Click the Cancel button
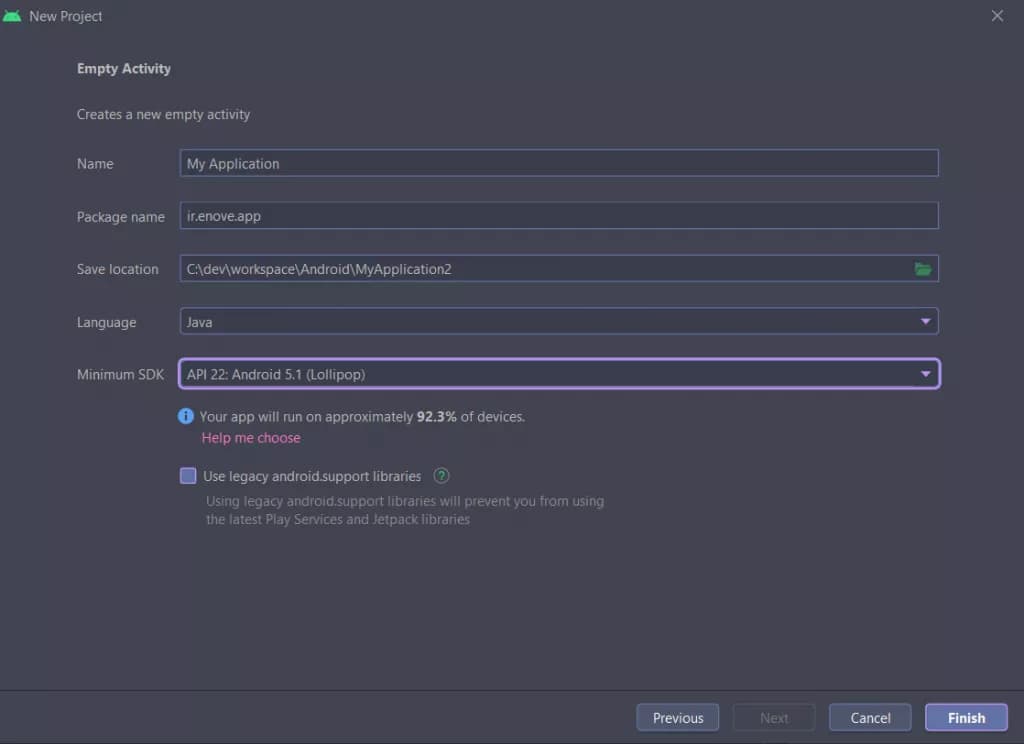This screenshot has height=744, width=1024. pyautogui.click(x=870, y=717)
